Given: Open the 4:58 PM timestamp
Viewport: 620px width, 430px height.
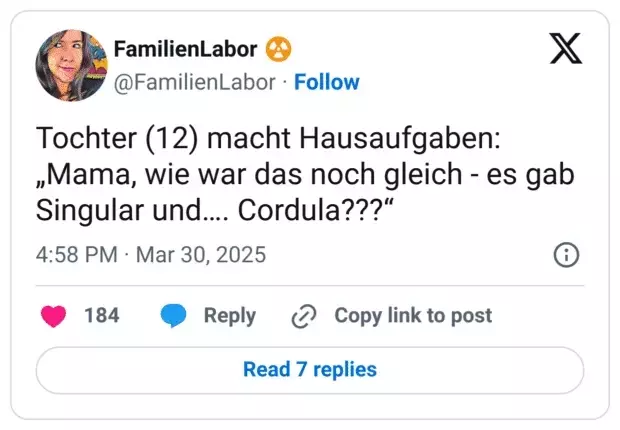Looking at the screenshot, I should click(x=77, y=254).
